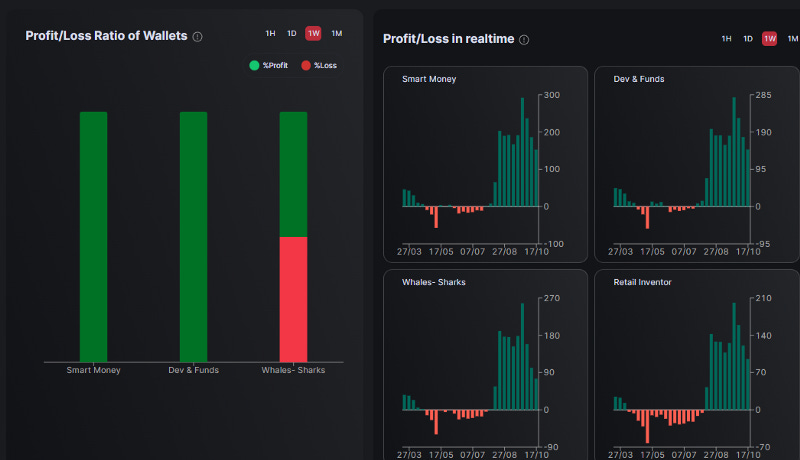800x460 pixels.
Task: Click the Smart Money chart card title
Action: [429, 79]
